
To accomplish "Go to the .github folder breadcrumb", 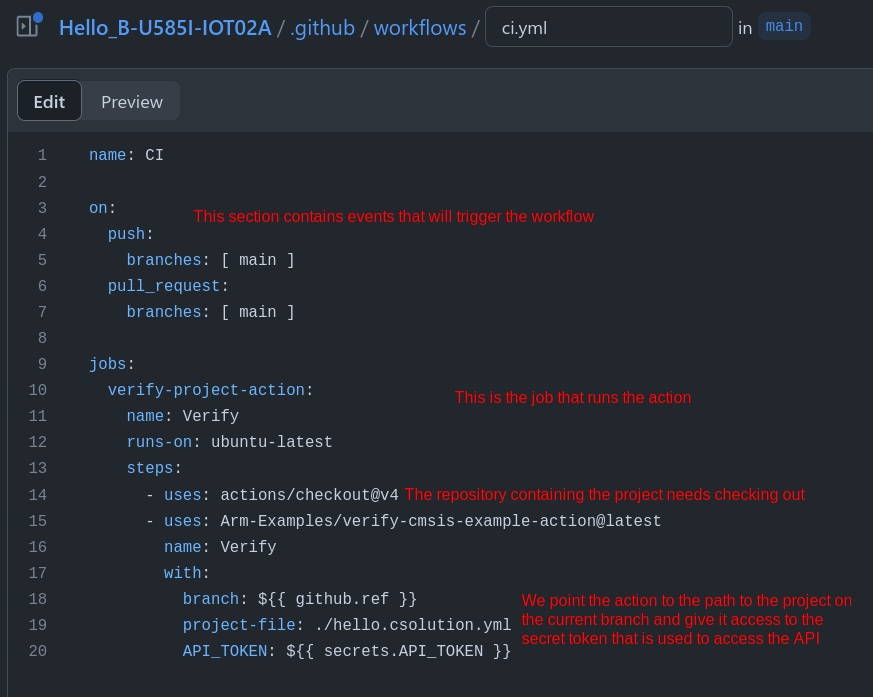I will 322,28.
